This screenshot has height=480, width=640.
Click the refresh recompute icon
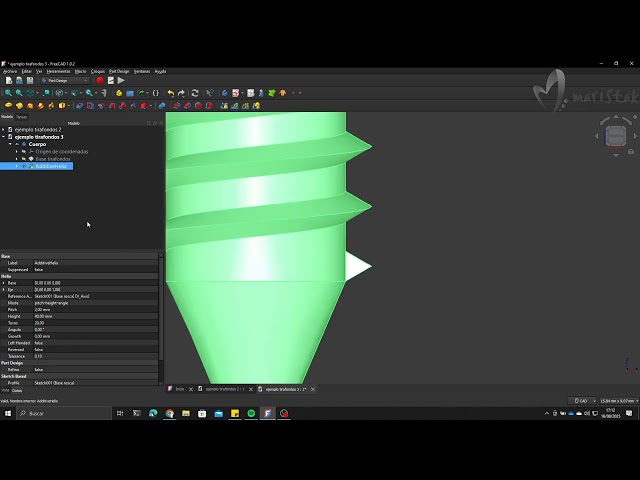[x=195, y=93]
